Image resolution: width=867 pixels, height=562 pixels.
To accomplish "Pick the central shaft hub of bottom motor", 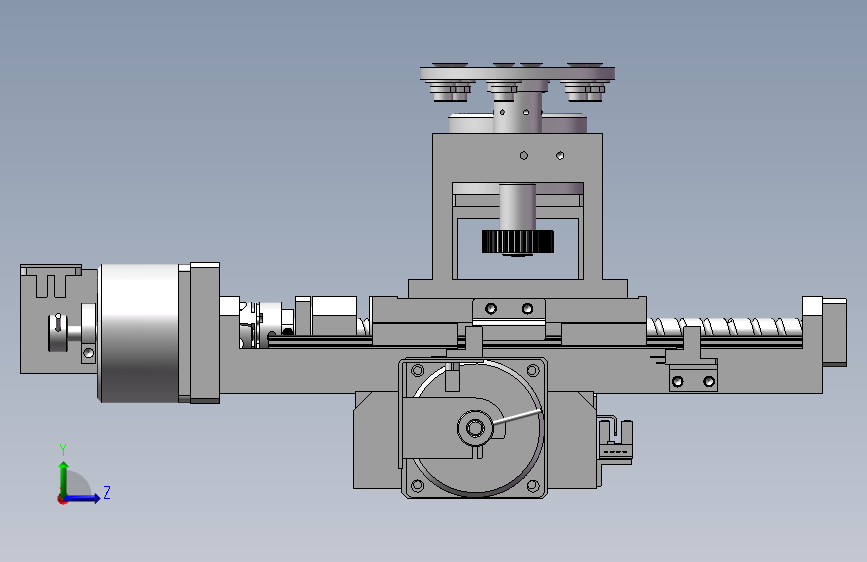I will pos(475,428).
